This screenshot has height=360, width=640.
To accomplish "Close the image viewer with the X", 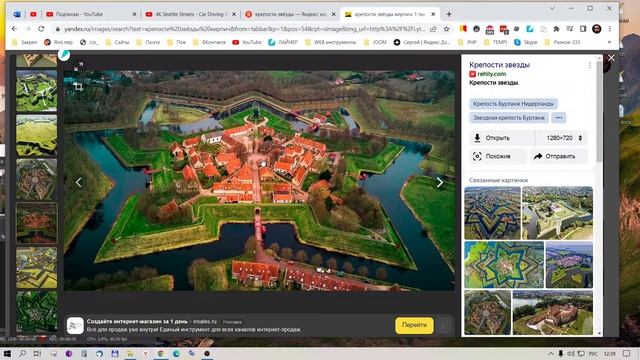I will click(611, 58).
